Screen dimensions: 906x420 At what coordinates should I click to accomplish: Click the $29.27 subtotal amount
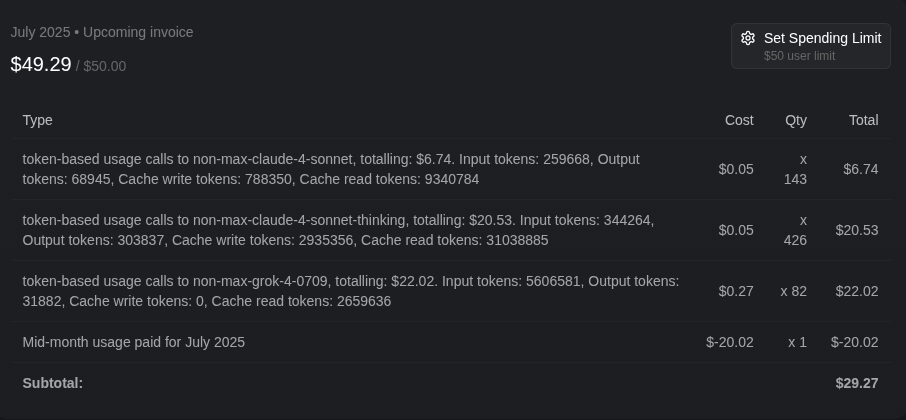(x=857, y=384)
